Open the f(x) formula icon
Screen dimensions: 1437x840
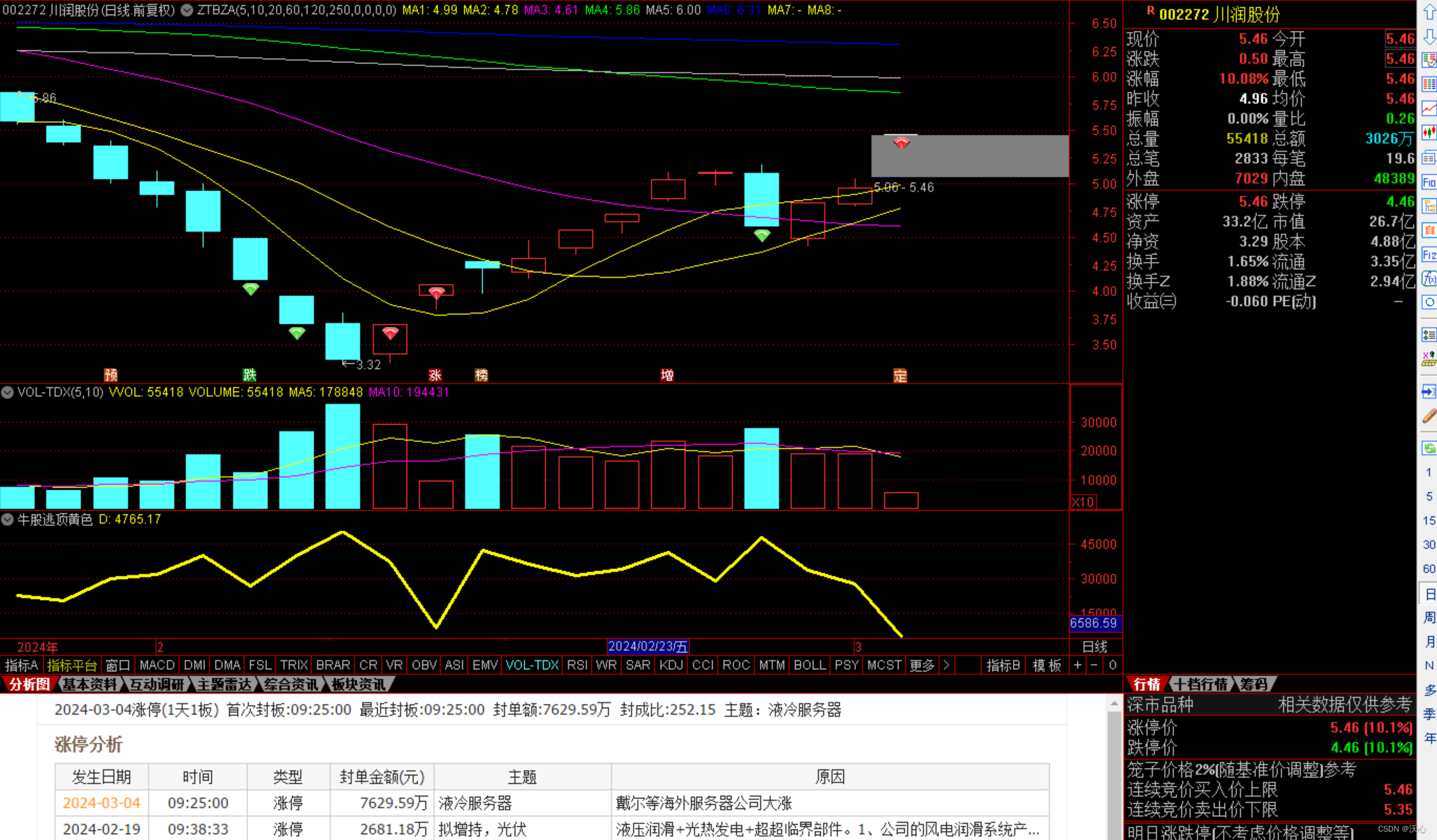(x=1429, y=279)
